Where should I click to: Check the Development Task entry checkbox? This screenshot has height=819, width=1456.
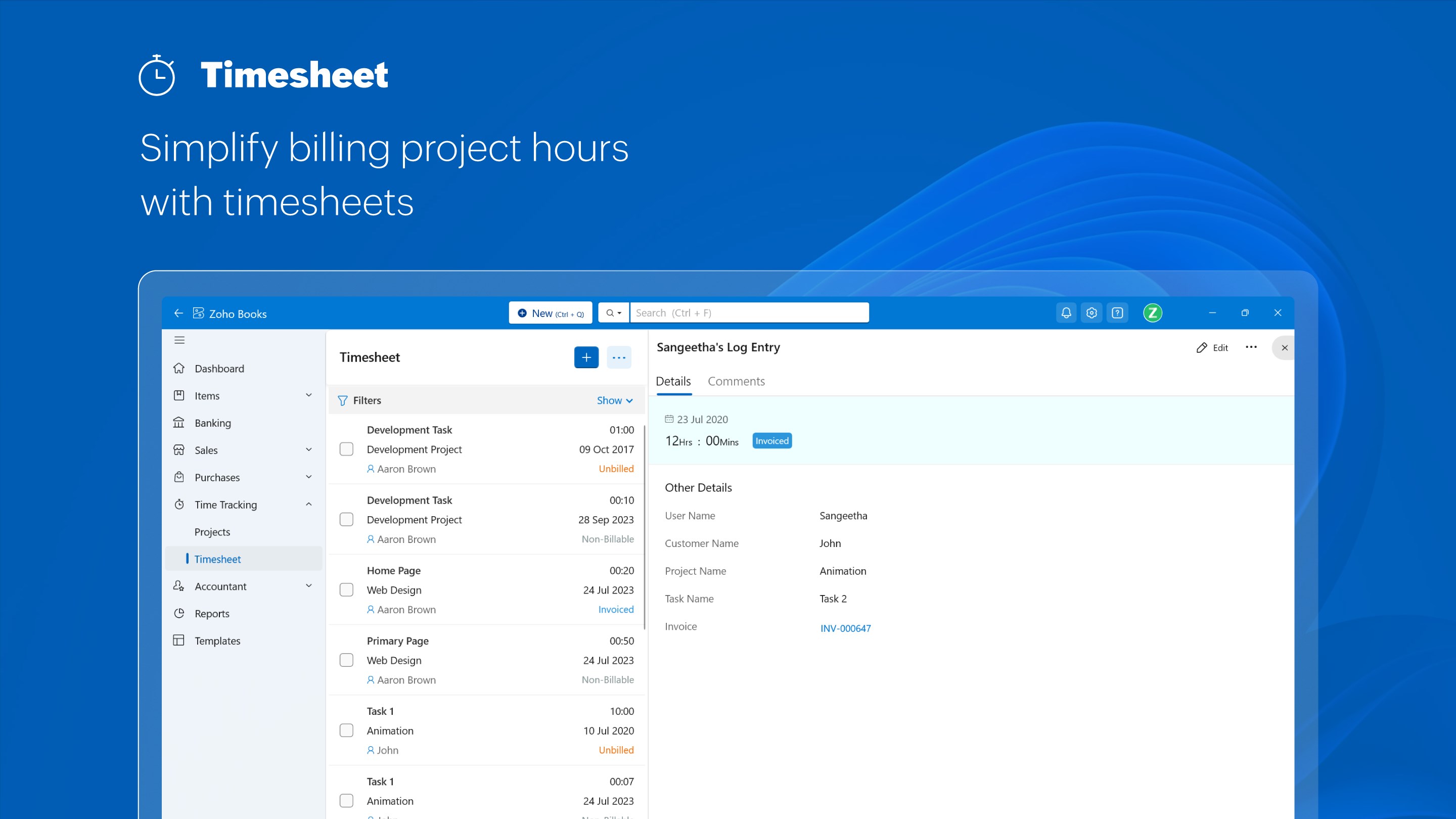coord(346,449)
